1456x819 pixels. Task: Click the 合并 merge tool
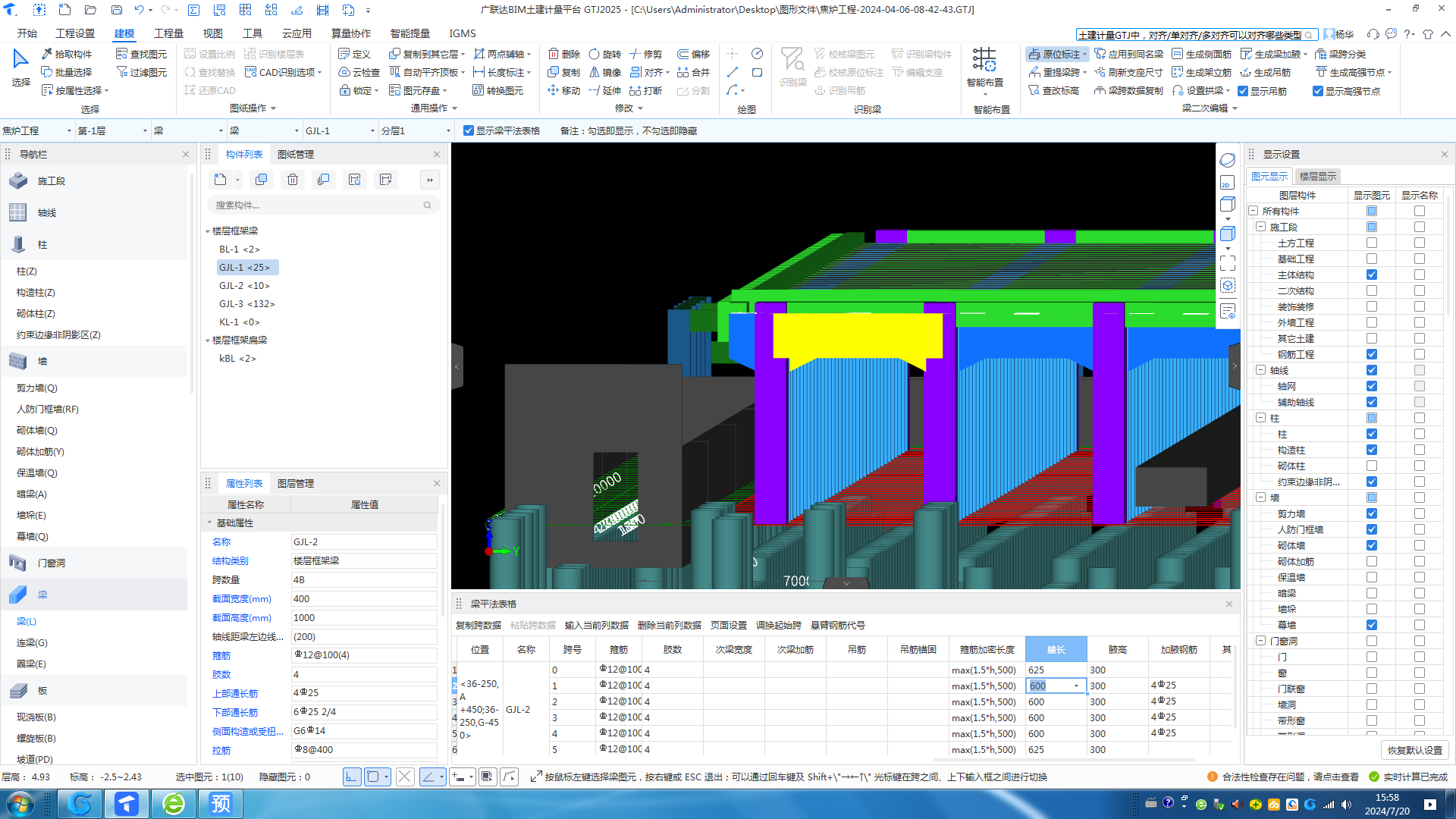(x=693, y=72)
